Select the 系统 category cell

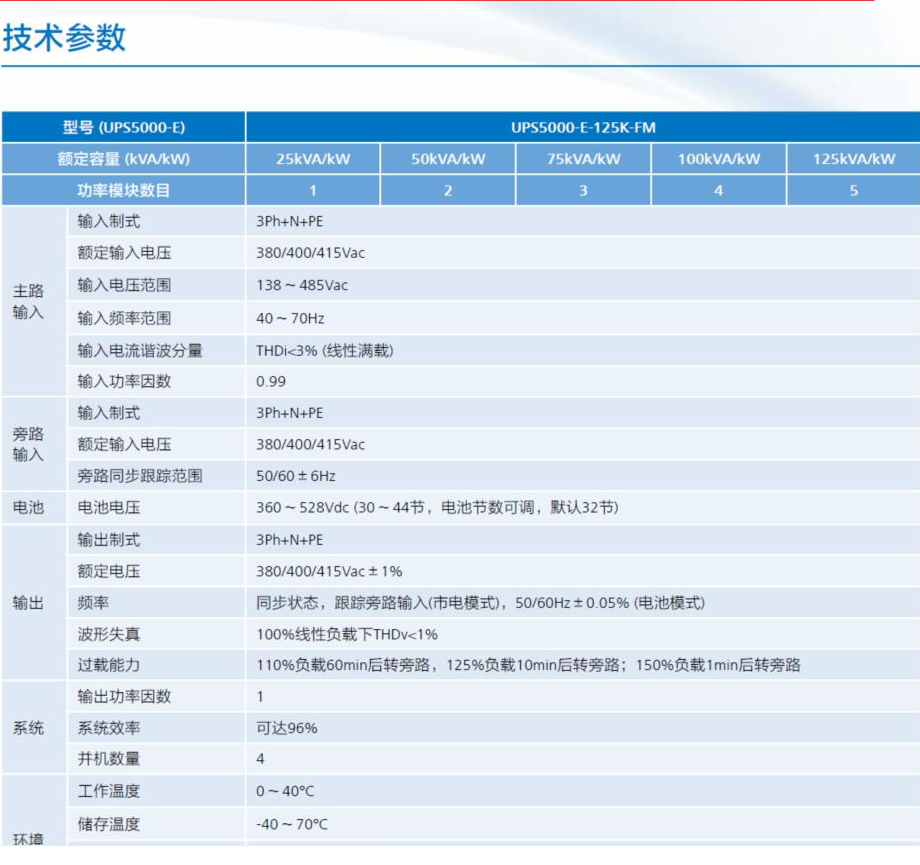pos(33,728)
